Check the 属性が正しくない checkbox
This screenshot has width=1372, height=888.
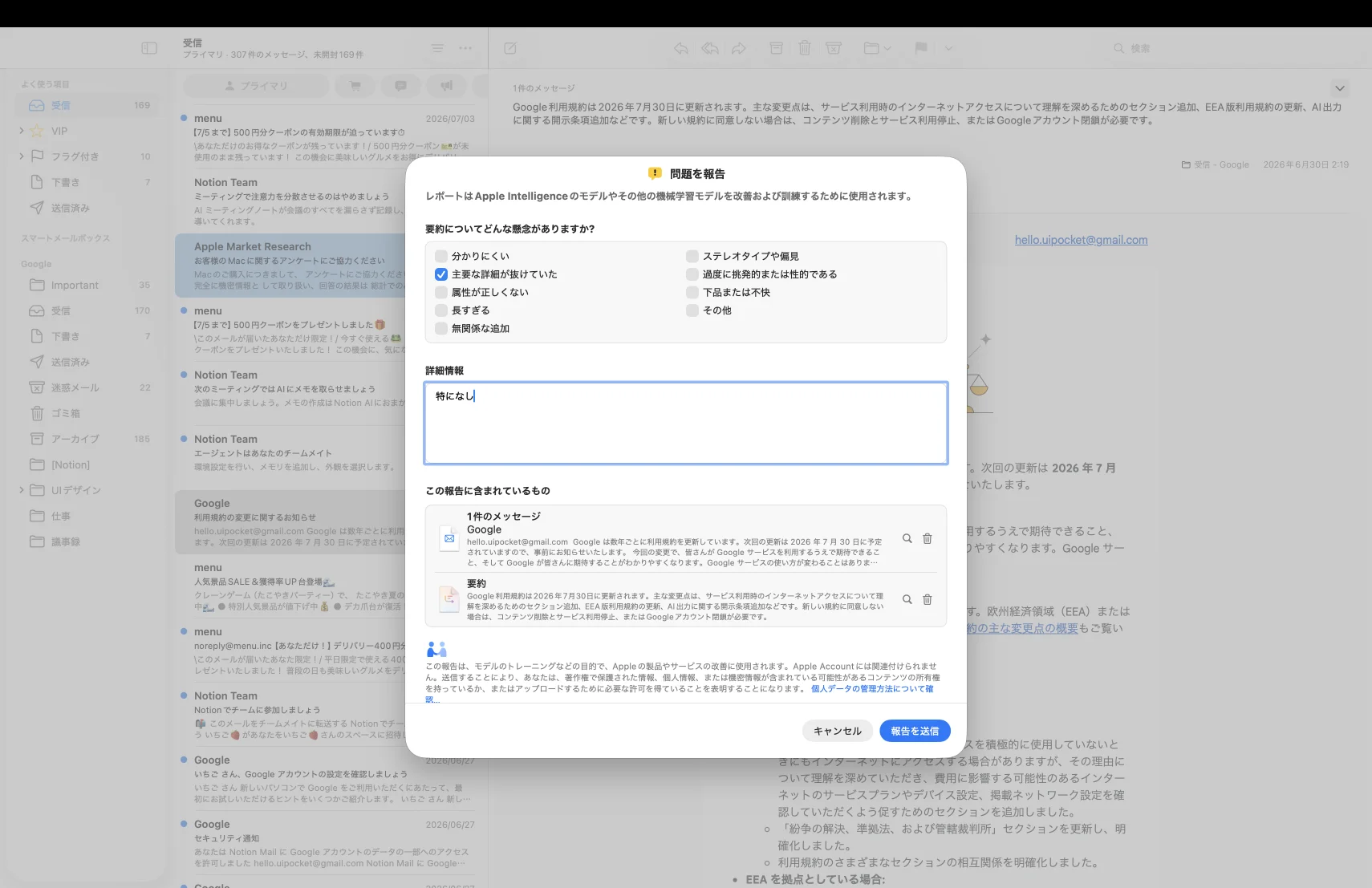(x=441, y=292)
